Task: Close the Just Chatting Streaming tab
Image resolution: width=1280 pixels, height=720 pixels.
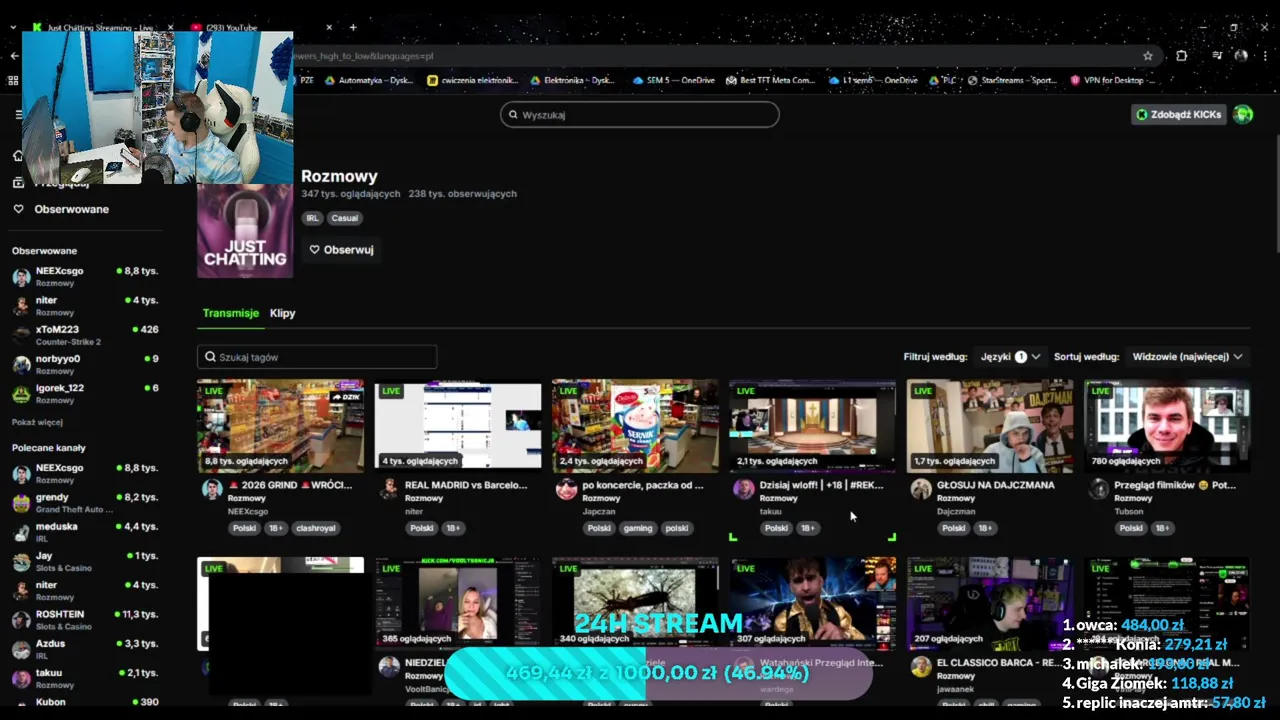Action: [x=170, y=27]
